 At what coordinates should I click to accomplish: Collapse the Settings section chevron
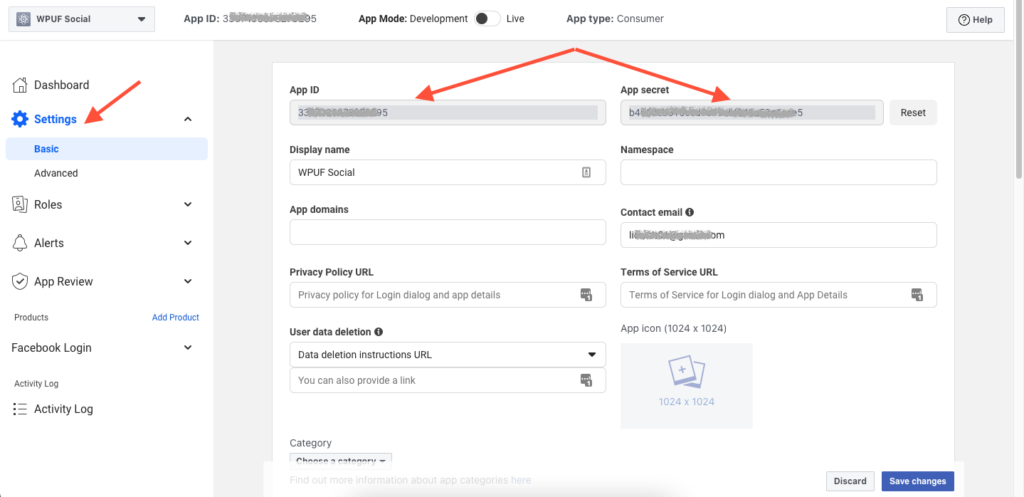tap(188, 119)
